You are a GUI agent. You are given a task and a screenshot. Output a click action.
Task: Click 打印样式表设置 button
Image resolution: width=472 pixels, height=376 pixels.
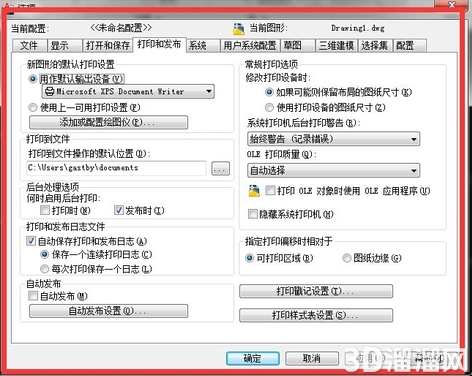click(x=316, y=315)
